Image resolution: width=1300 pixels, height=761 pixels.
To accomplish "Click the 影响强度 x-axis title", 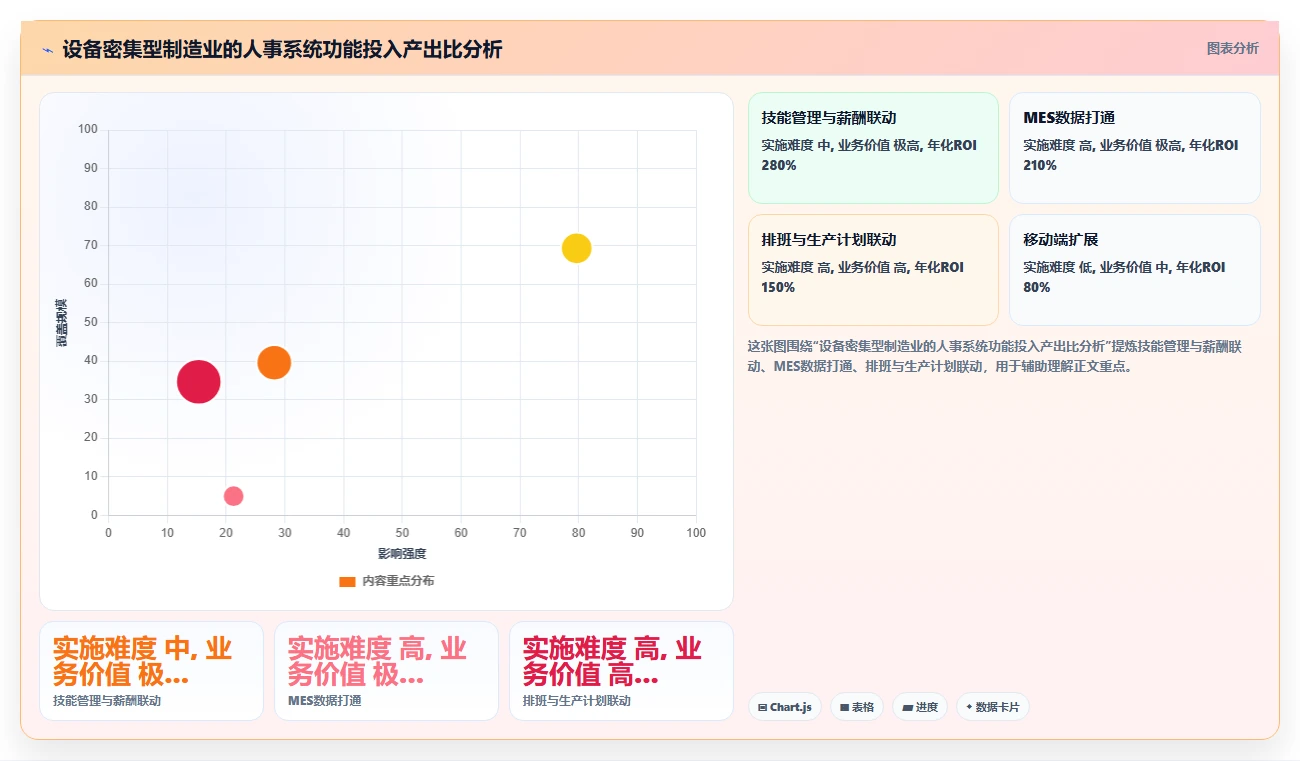I will (402, 554).
